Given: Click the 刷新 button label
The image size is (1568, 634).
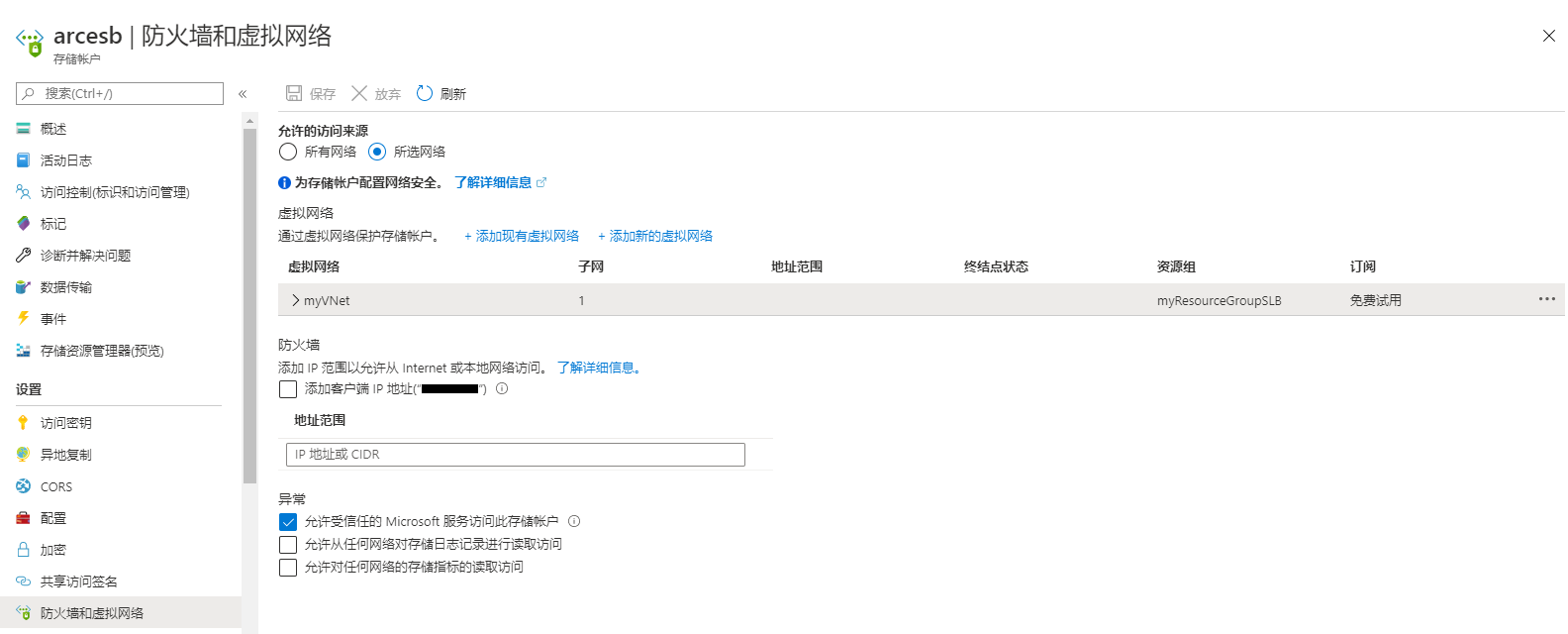Looking at the screenshot, I should (453, 94).
